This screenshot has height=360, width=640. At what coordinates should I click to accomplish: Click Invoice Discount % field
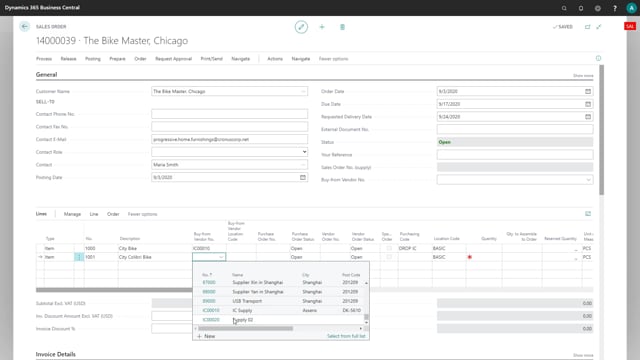pos(172,329)
